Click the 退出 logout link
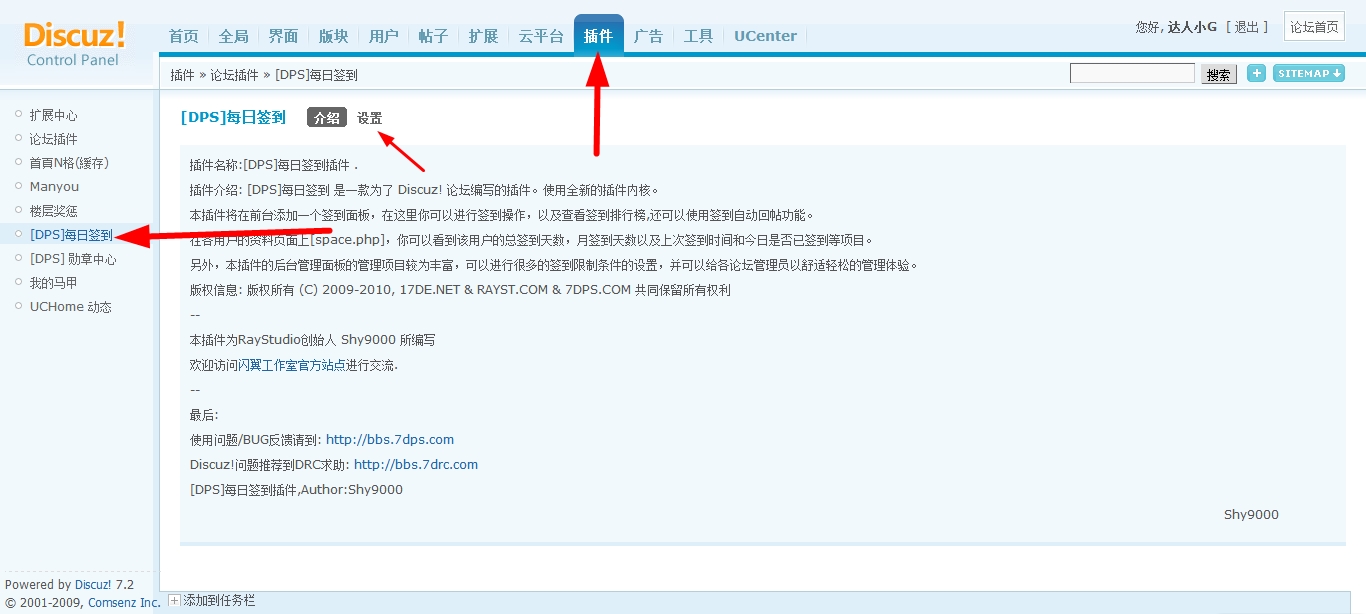The width and height of the screenshot is (1366, 614). tap(1247, 27)
